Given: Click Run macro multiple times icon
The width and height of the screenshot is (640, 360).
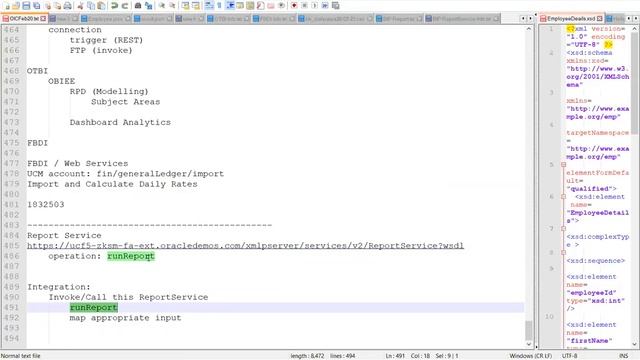Looking at the screenshot, I should point(325,6).
